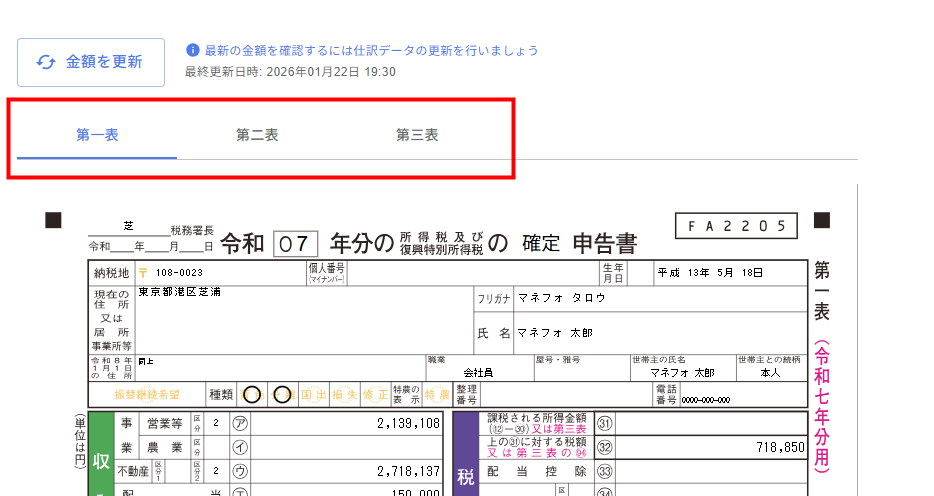Click the blue info icon beside update notice
934x496 pixels.
coord(193,50)
